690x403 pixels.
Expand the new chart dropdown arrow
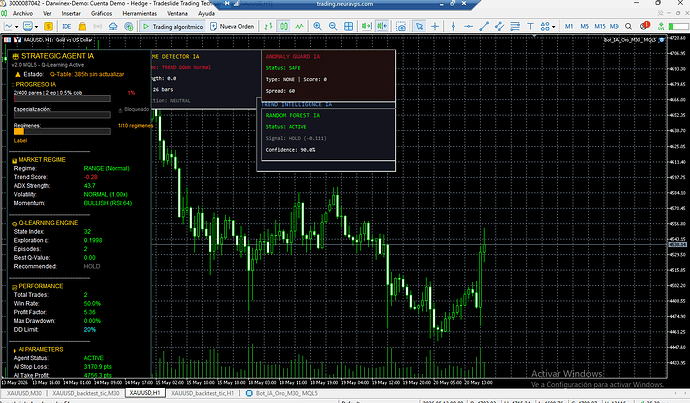[x=16, y=27]
